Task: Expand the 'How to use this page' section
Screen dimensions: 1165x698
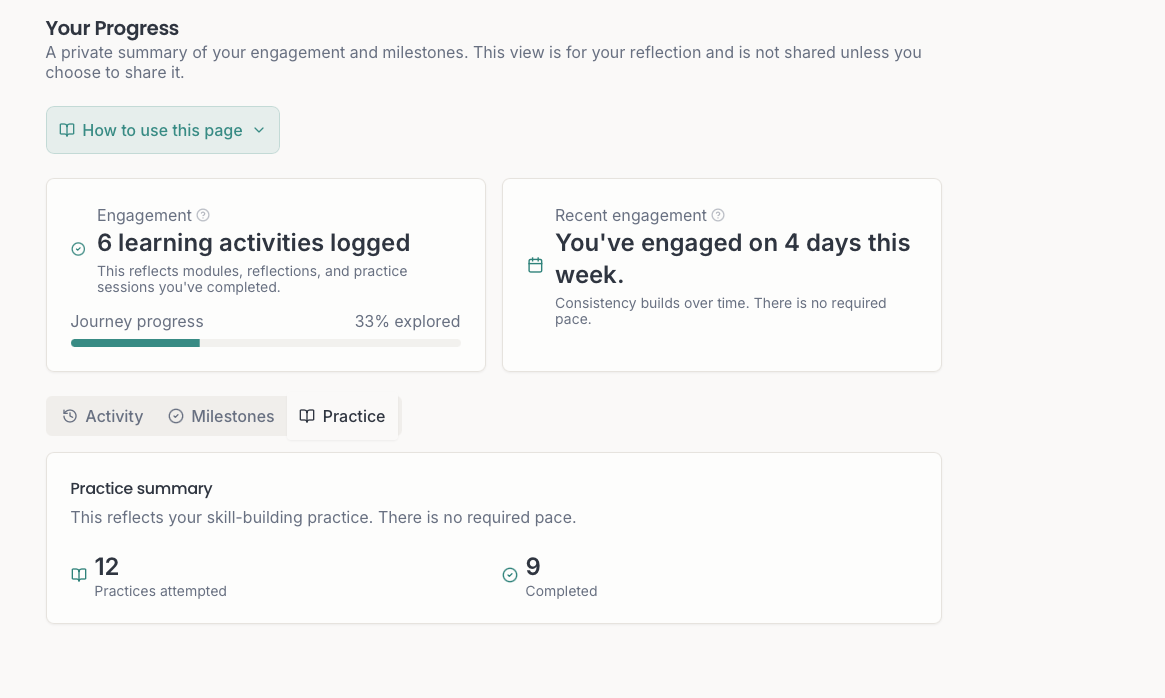Action: pos(163,130)
